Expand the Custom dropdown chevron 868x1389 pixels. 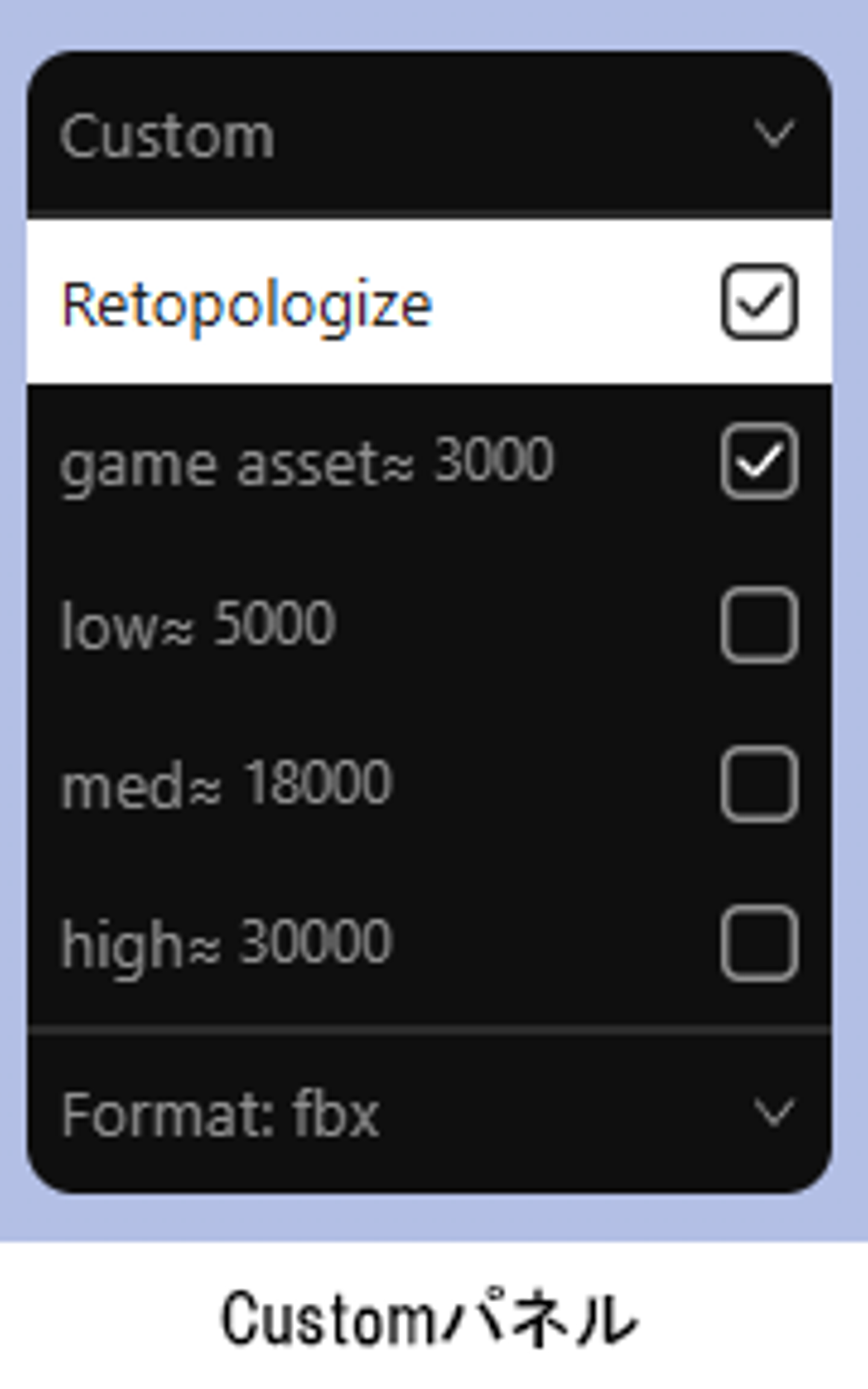click(774, 134)
